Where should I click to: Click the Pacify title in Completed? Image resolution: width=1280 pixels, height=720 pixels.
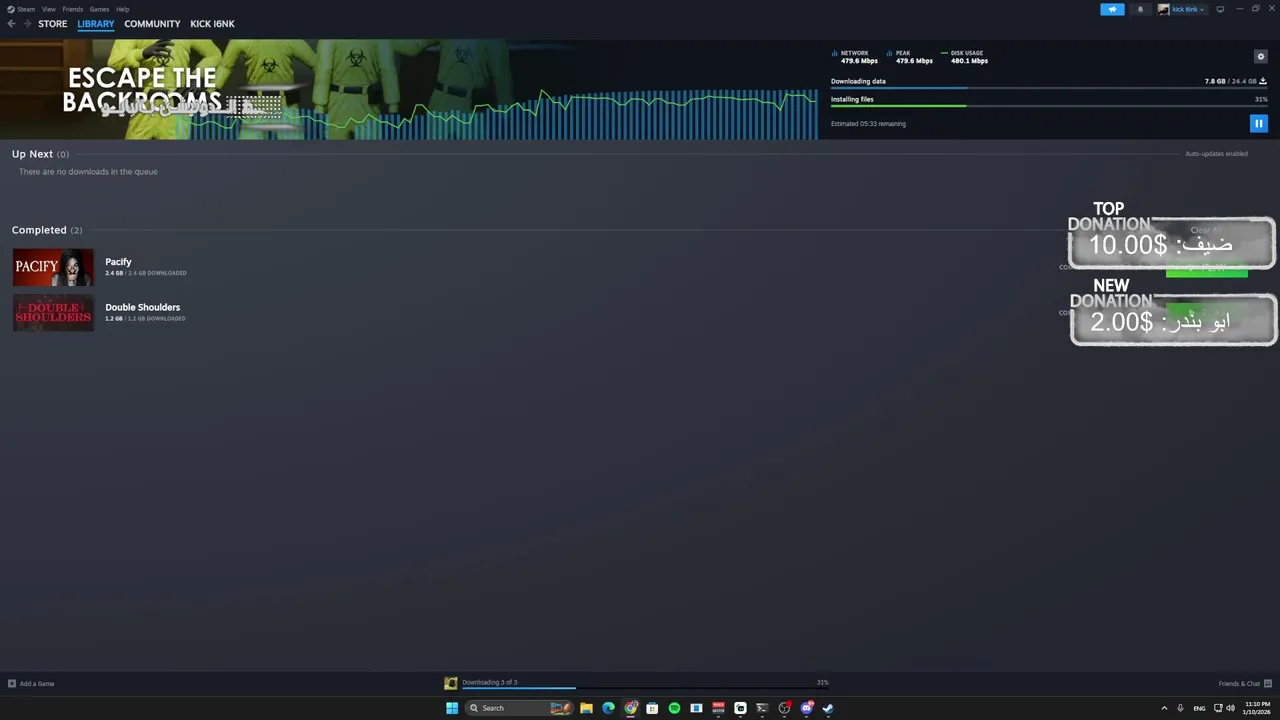click(x=118, y=262)
